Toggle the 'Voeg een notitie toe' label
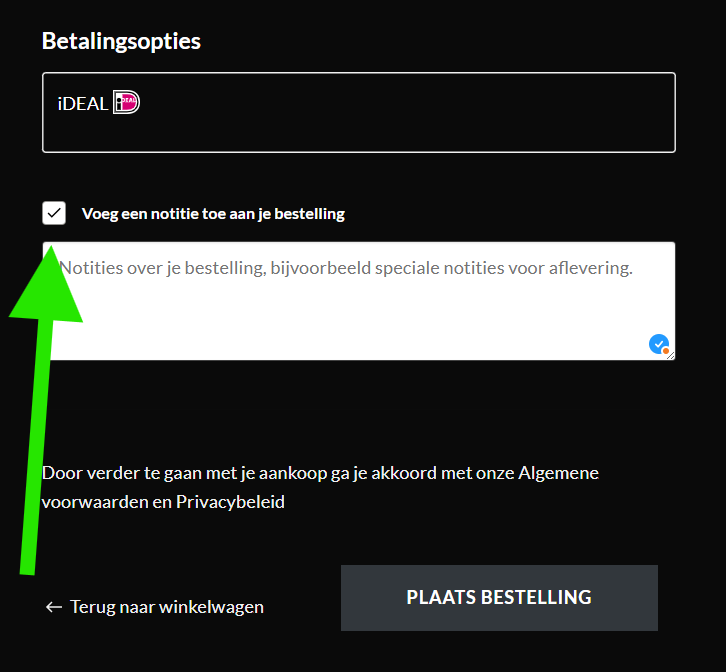 pyautogui.click(x=213, y=214)
